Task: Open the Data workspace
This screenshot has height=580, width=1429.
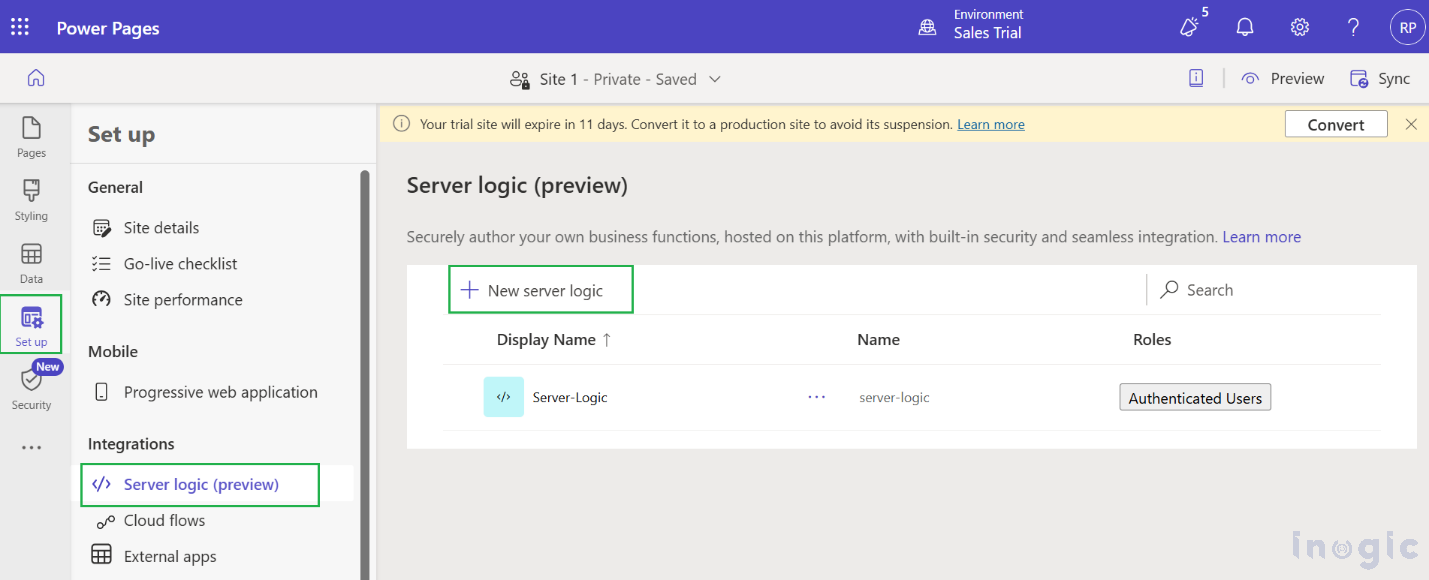Action: click(x=31, y=260)
